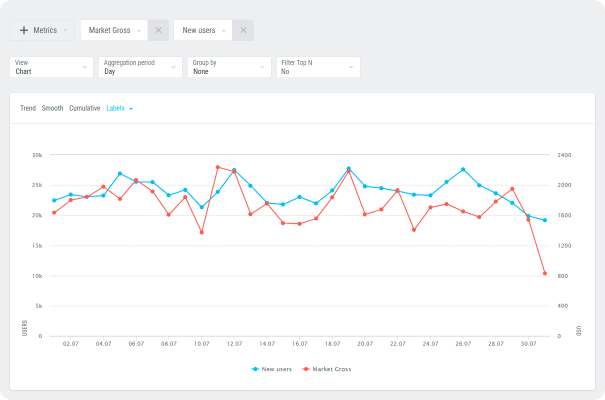Click the last red Market Gross data point
This screenshot has width=605, height=400.
tap(545, 273)
